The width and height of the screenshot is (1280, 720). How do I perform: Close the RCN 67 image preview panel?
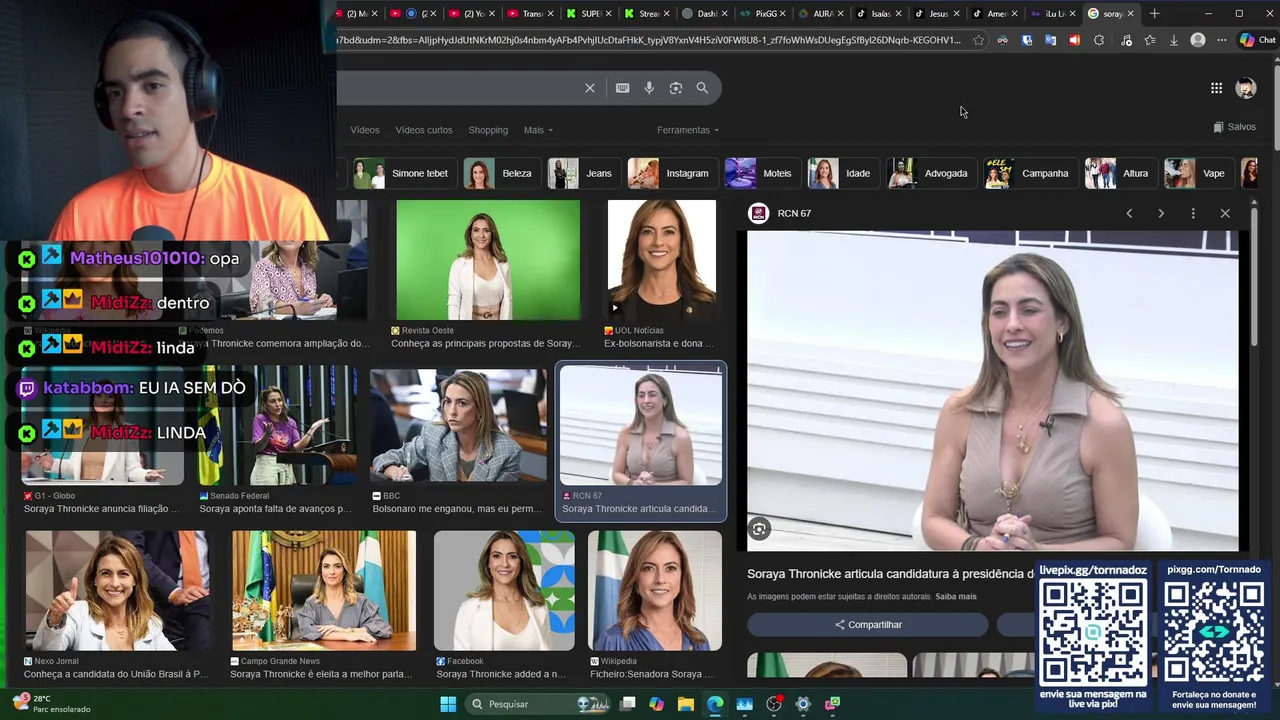tap(1225, 213)
